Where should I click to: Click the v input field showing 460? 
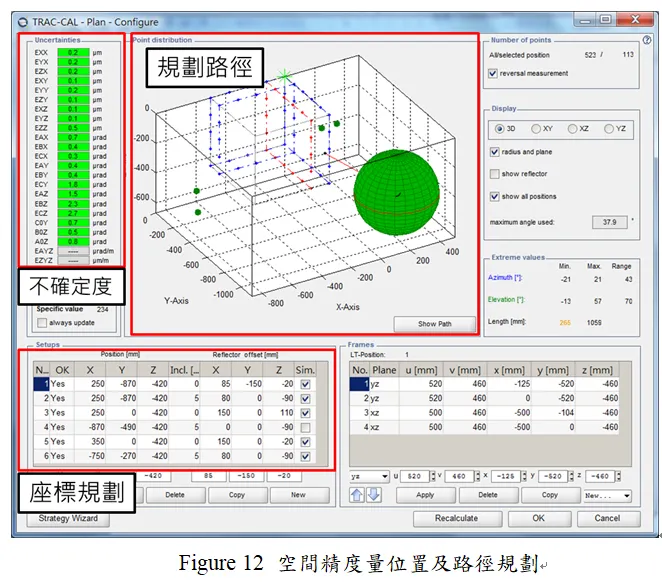pos(460,476)
